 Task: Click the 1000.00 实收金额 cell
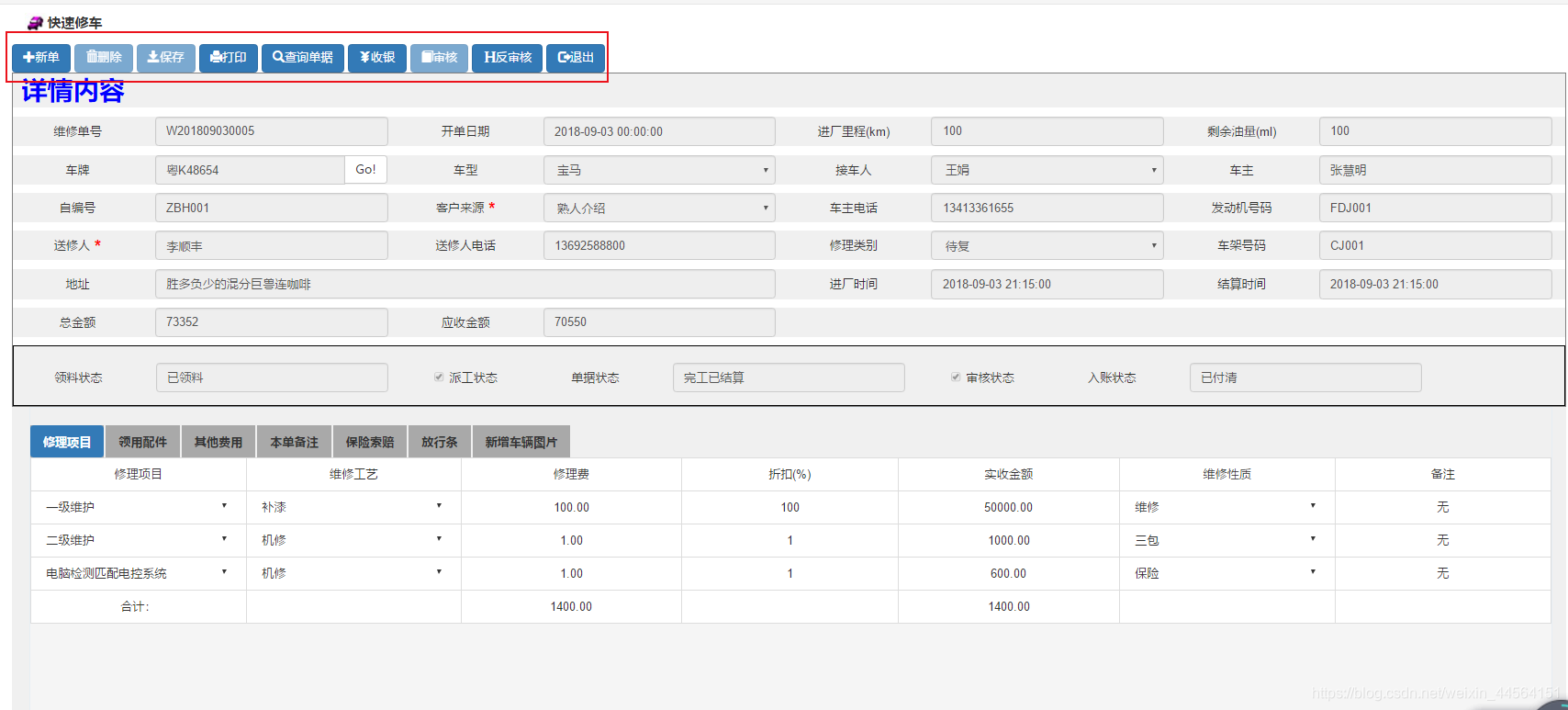(x=1008, y=540)
